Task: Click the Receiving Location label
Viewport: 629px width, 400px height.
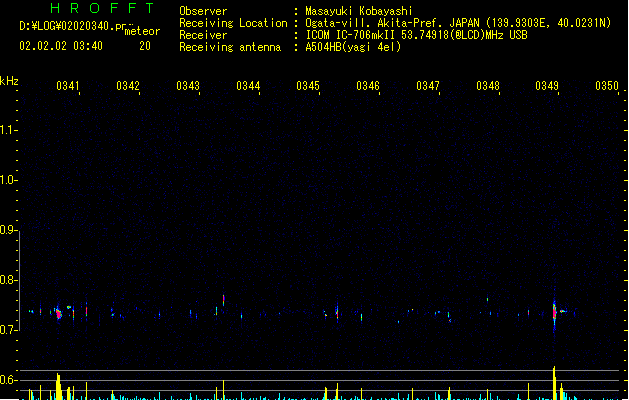Action: pos(233,23)
